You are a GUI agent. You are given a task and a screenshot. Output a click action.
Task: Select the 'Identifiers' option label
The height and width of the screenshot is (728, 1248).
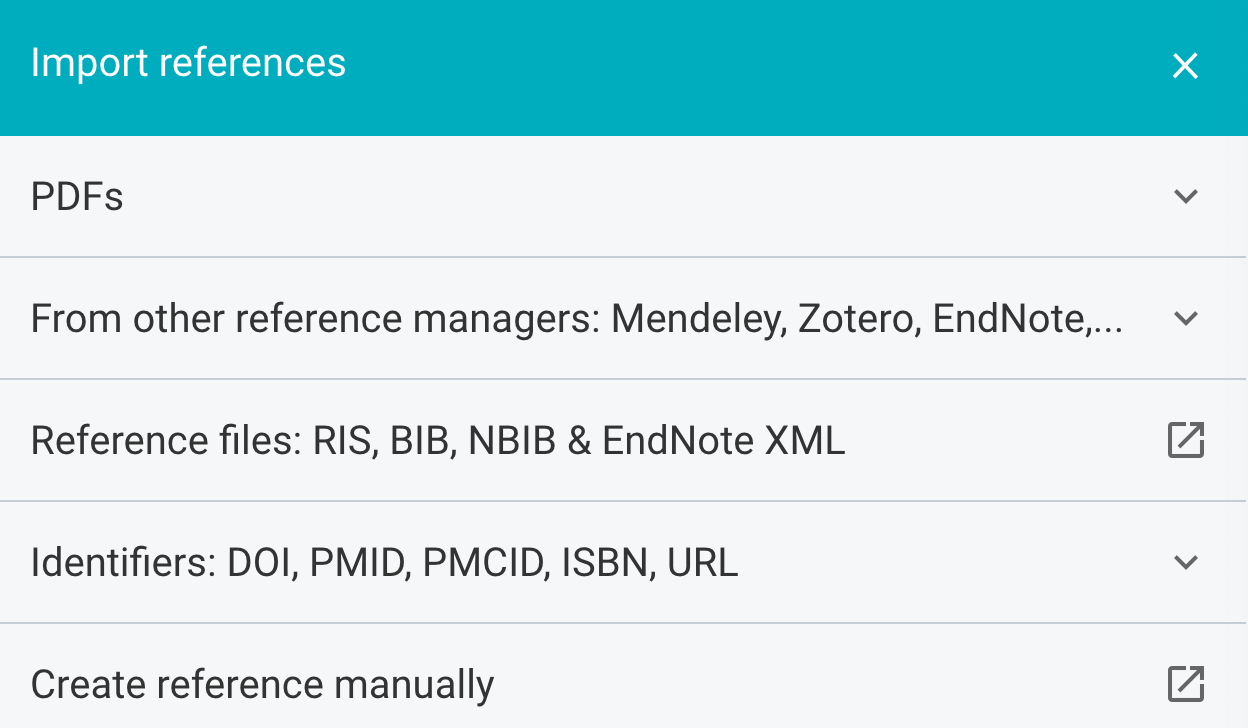[x=122, y=563]
